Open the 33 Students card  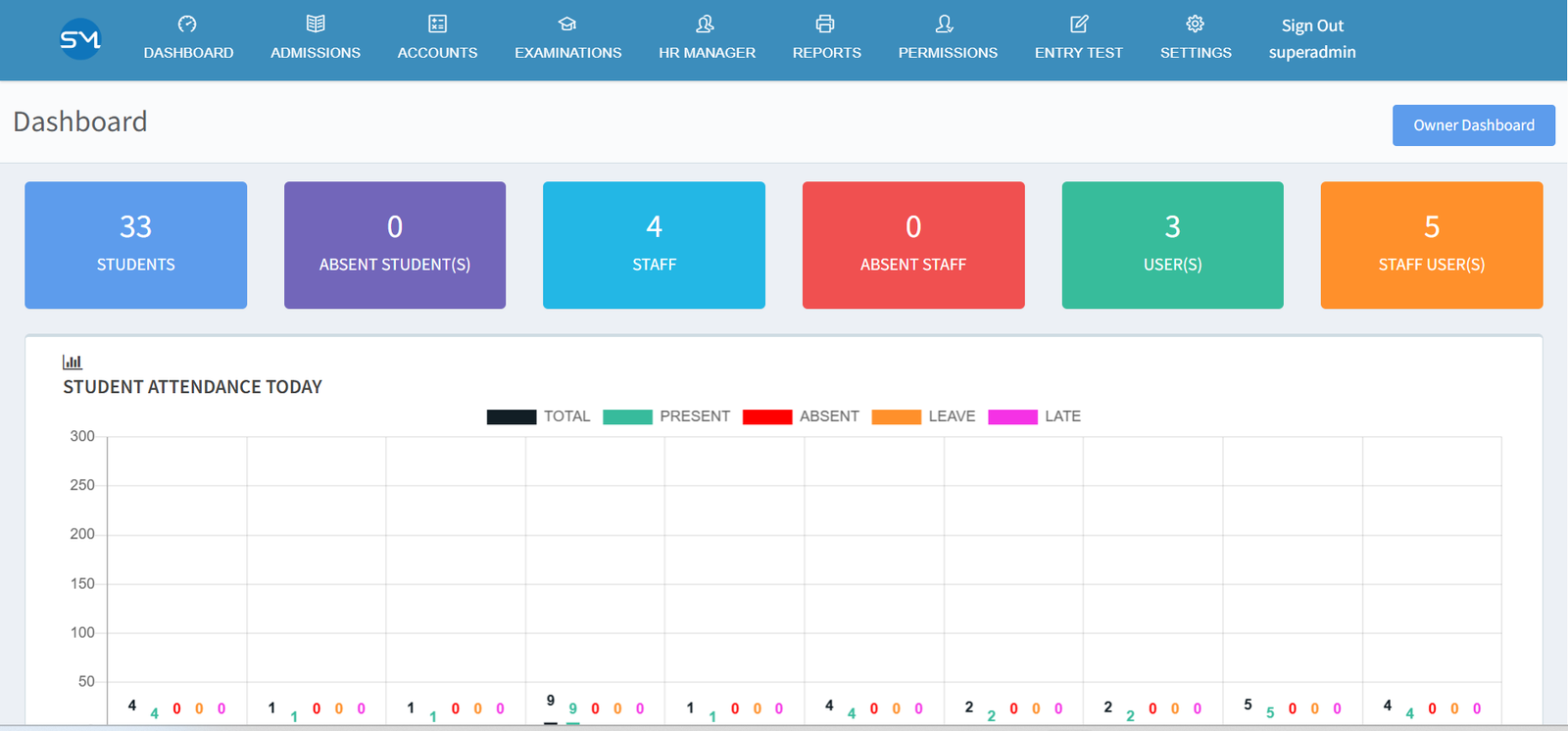tap(136, 245)
